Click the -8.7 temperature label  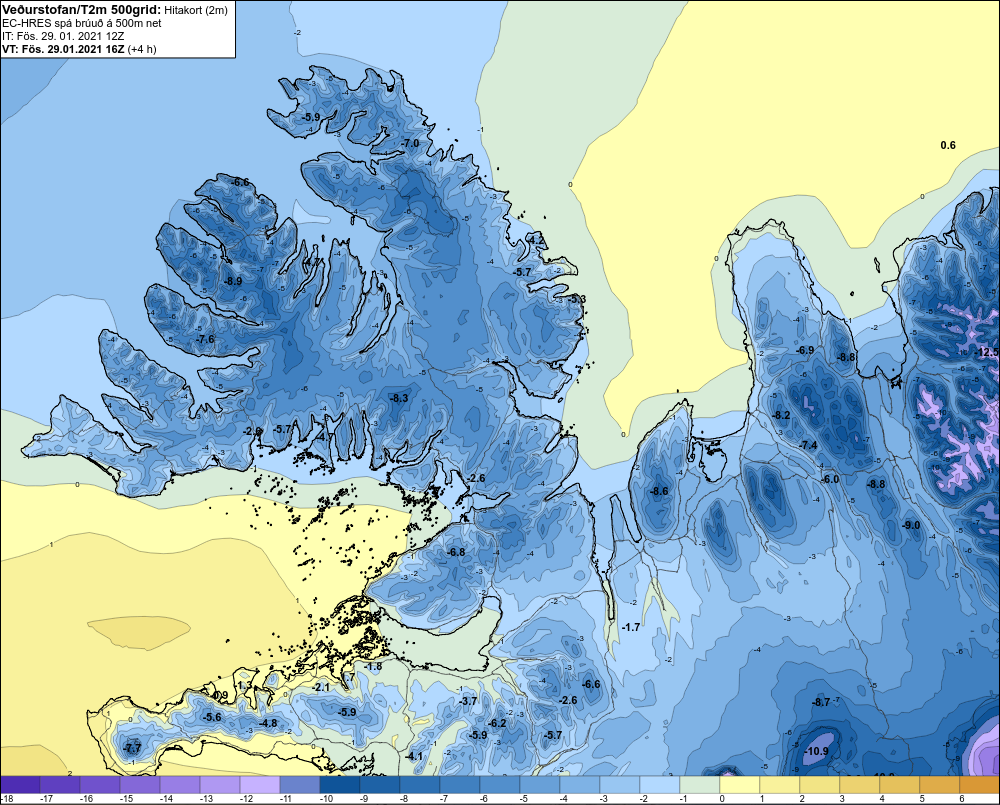[821, 702]
